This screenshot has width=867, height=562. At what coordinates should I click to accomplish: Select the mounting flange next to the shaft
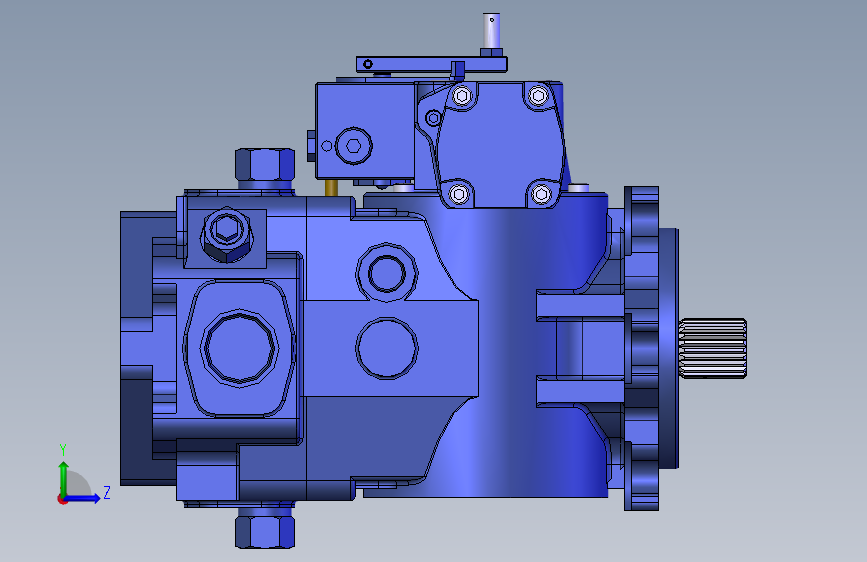coord(641,348)
